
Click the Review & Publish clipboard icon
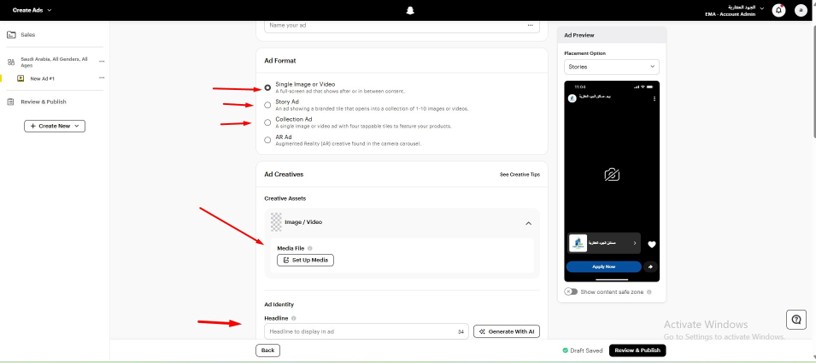pyautogui.click(x=11, y=102)
